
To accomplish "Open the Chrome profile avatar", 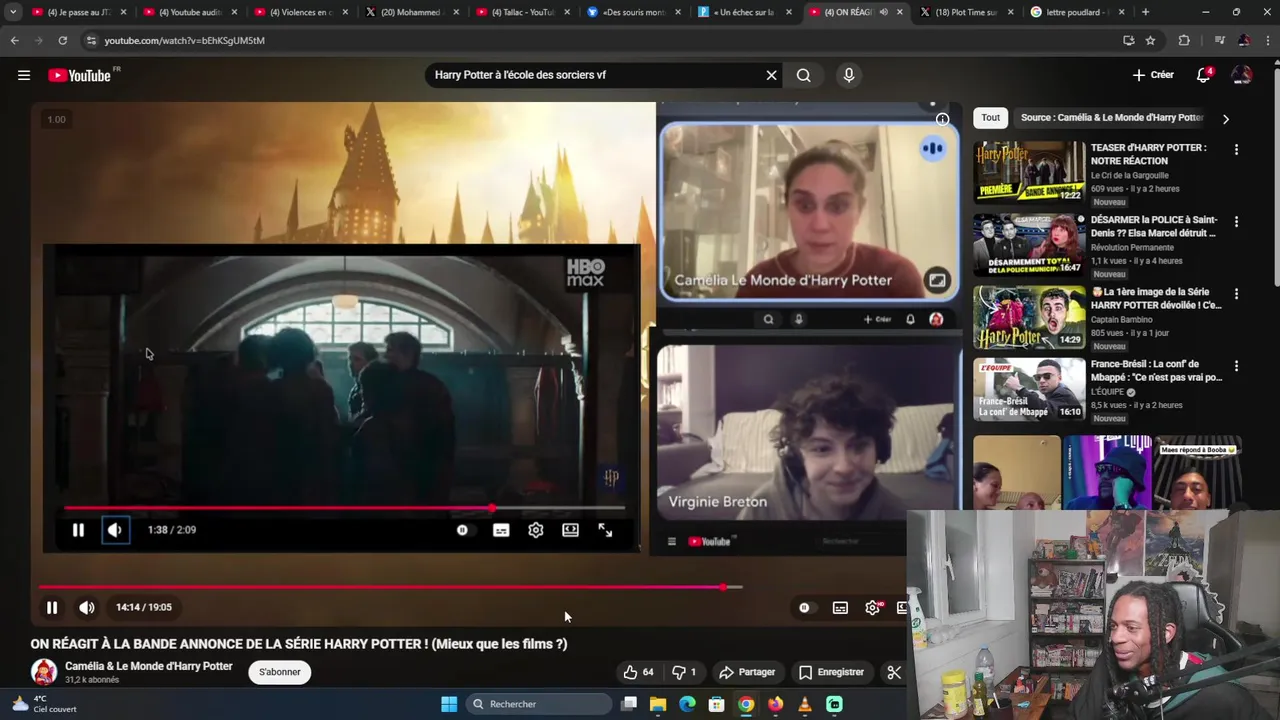I will click(1244, 40).
